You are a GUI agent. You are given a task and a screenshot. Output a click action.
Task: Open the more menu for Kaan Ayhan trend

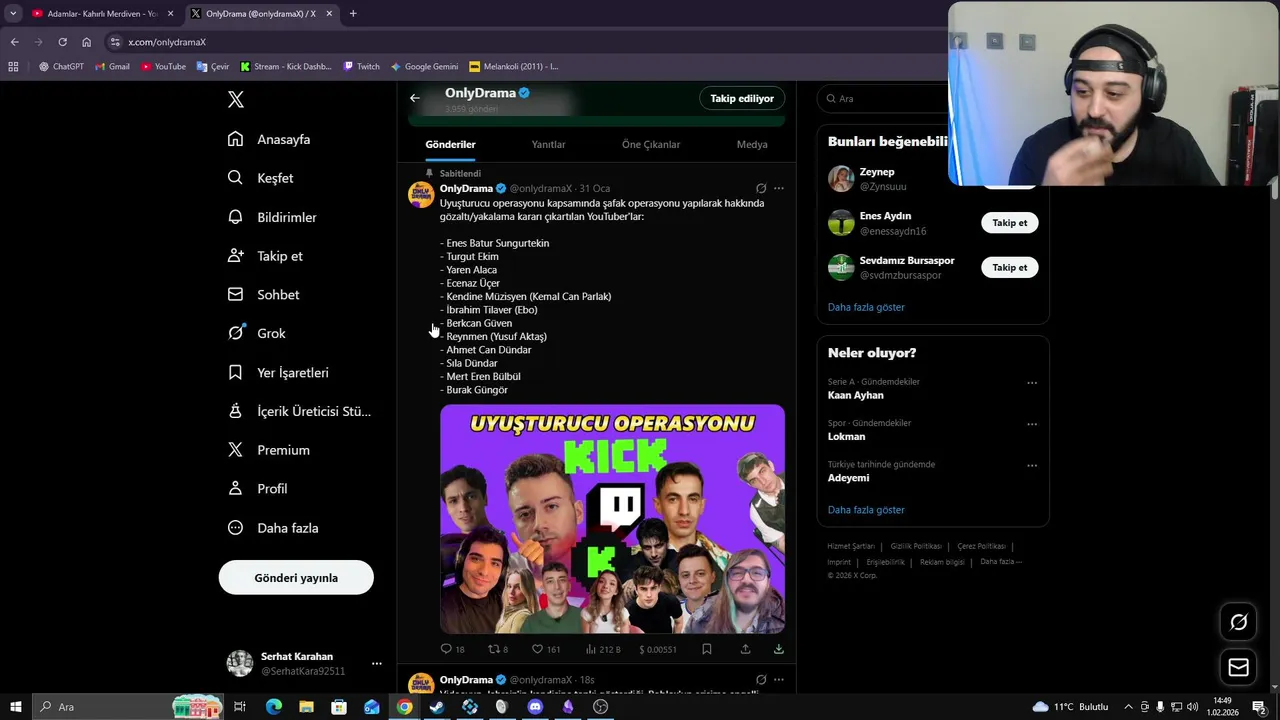point(1032,382)
